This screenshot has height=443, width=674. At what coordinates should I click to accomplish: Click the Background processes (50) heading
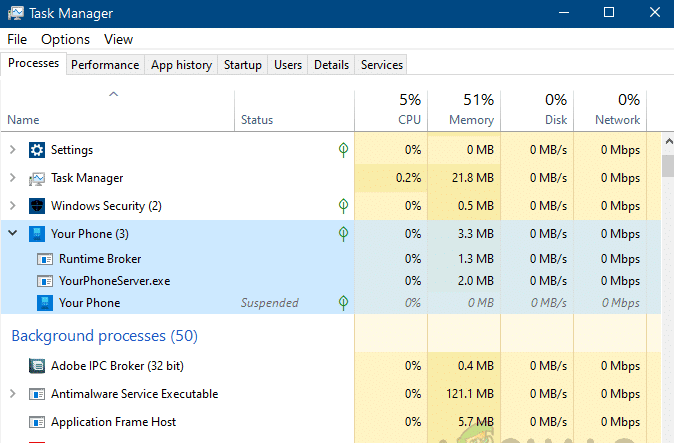click(x=104, y=336)
